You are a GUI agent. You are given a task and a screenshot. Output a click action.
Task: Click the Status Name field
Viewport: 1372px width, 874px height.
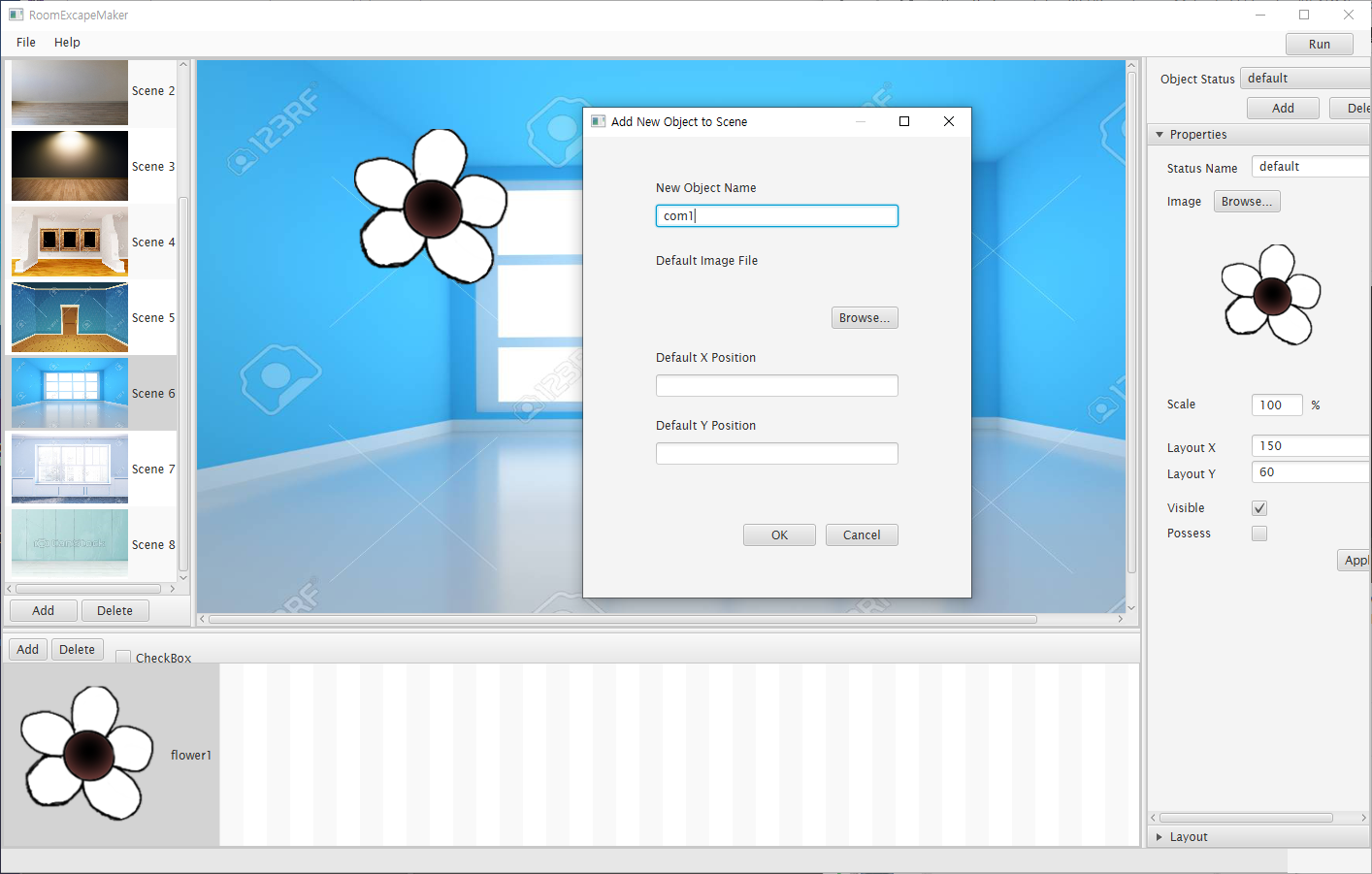(1310, 167)
